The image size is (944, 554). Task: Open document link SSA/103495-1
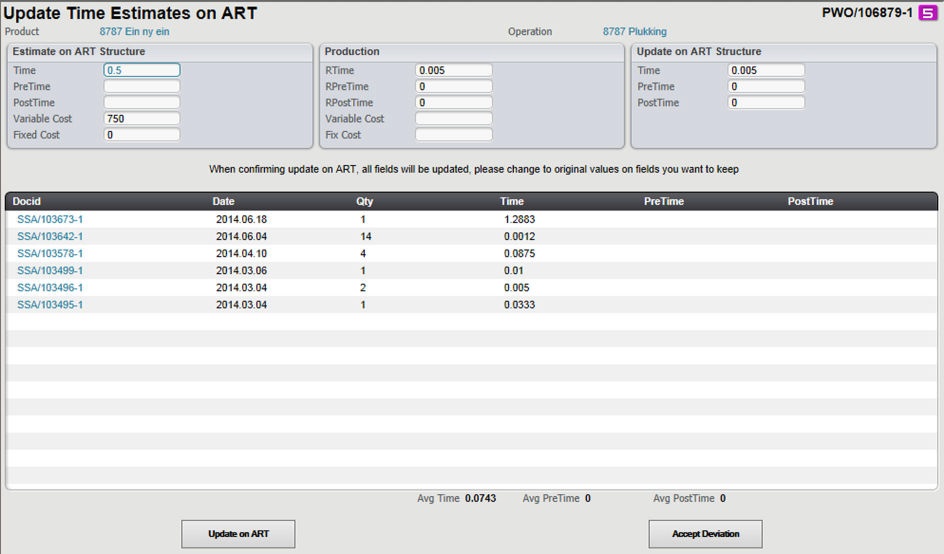[x=50, y=304]
